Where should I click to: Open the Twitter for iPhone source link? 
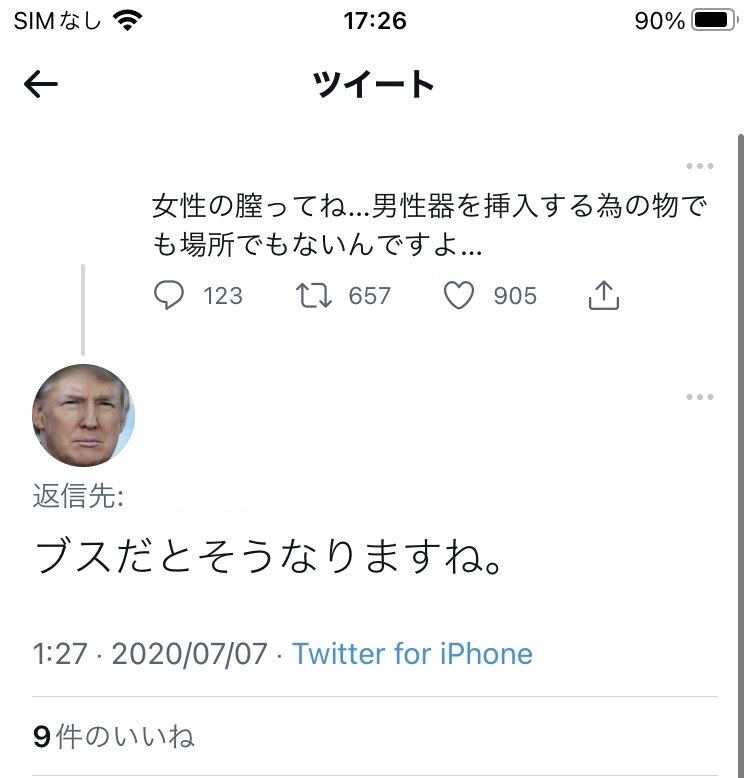pyautogui.click(x=412, y=654)
